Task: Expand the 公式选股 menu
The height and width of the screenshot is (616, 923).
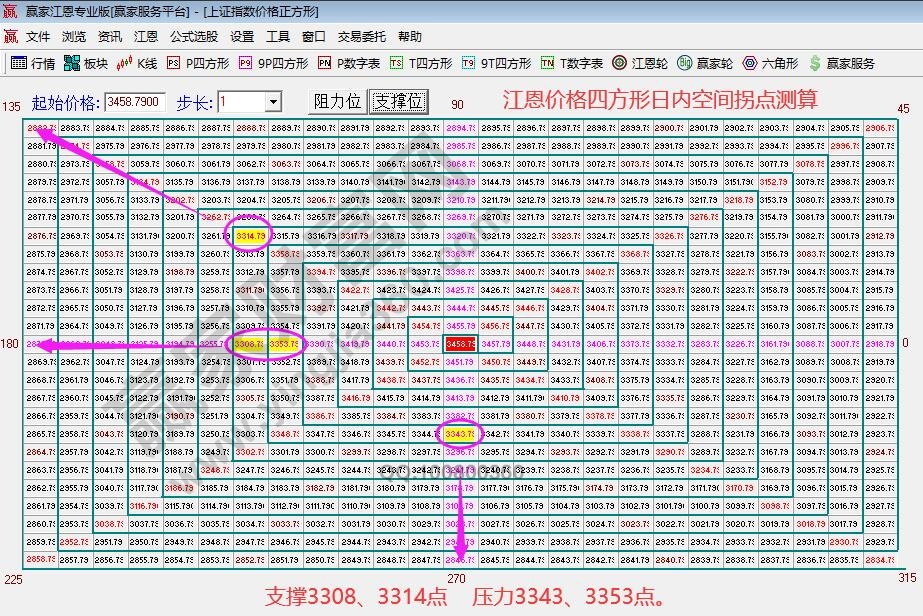Action: tap(189, 36)
